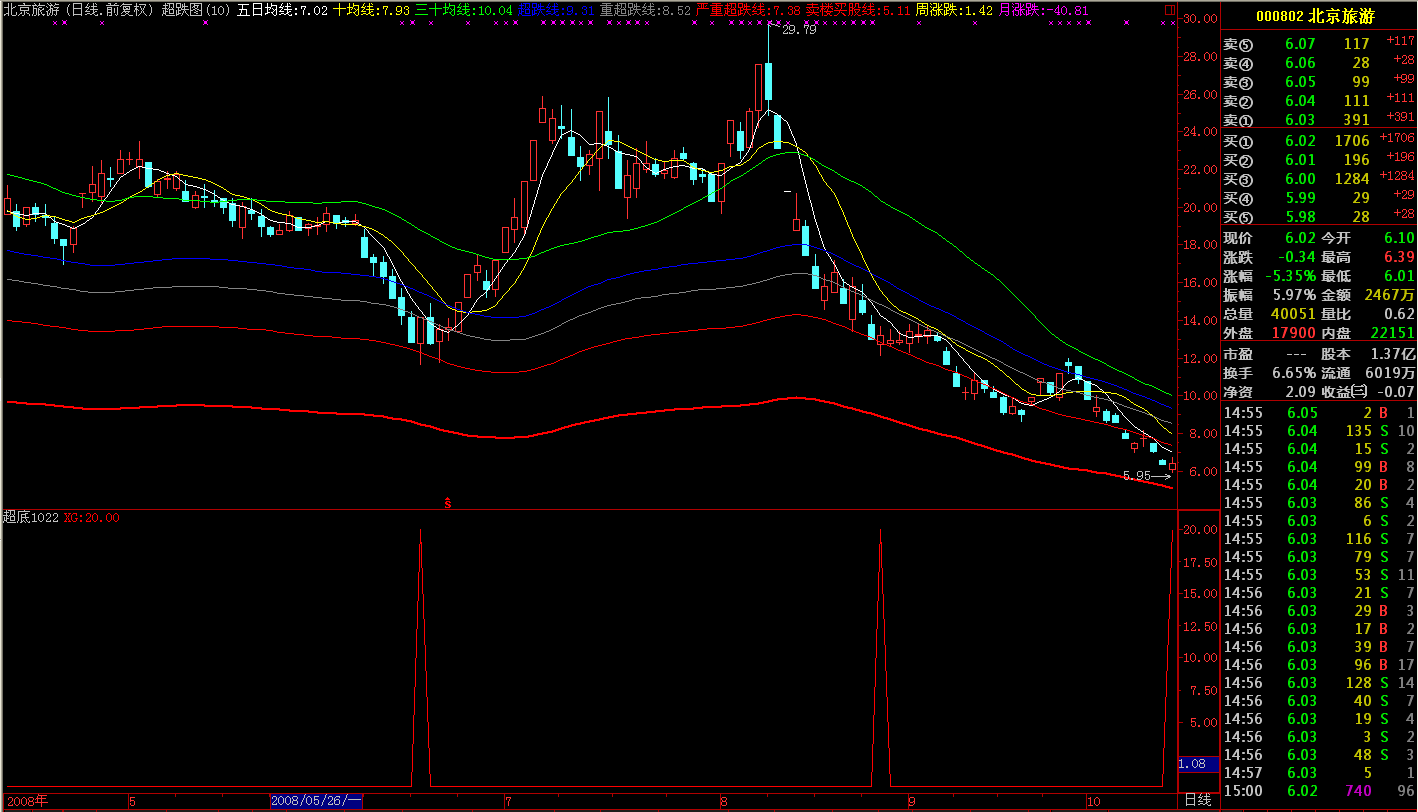1418x812 pixels.
Task: Click the 17.50 label on the indicator axis
Action: (1200, 563)
